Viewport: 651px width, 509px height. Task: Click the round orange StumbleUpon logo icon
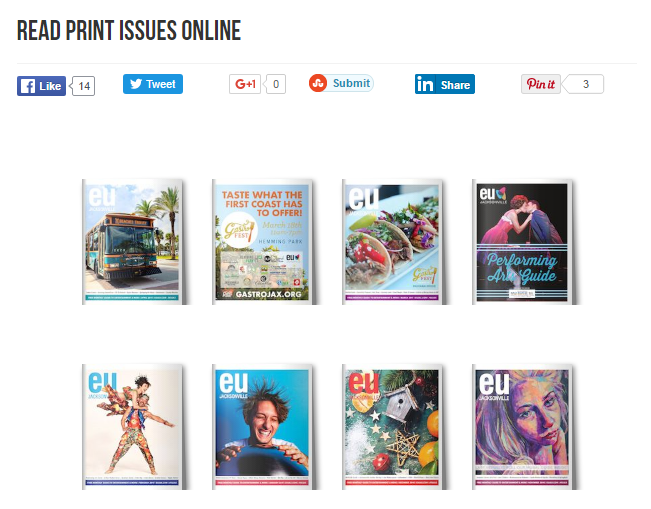318,83
